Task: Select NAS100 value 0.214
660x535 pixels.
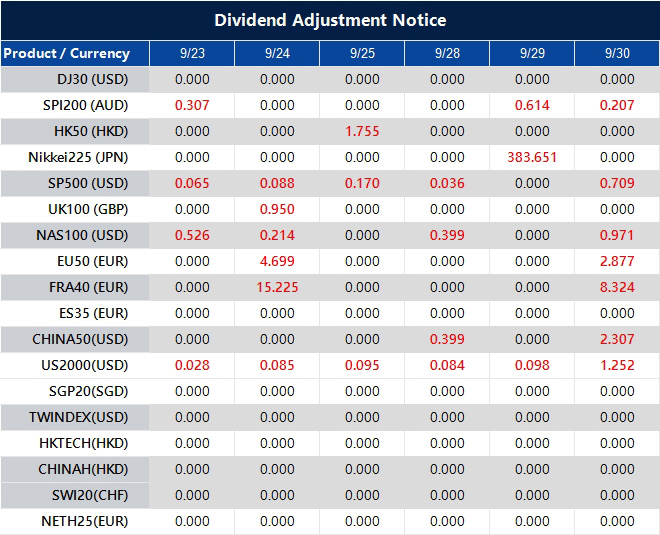Action: 277,235
